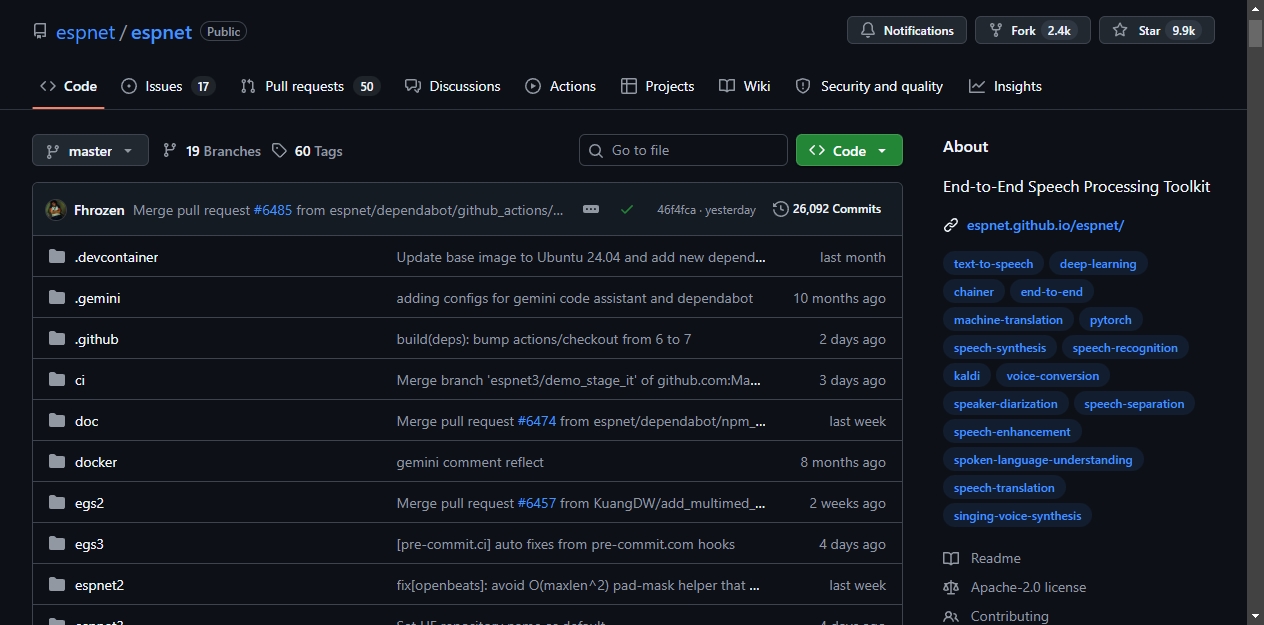The width and height of the screenshot is (1264, 625).
Task: View the 26,092 Commits history
Action: [x=827, y=209]
